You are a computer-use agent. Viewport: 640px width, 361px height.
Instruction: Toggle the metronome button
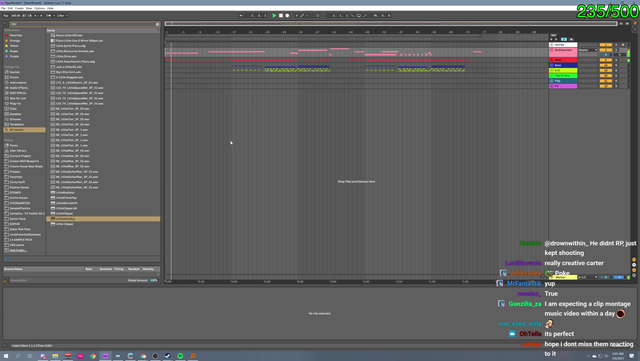[49, 16]
